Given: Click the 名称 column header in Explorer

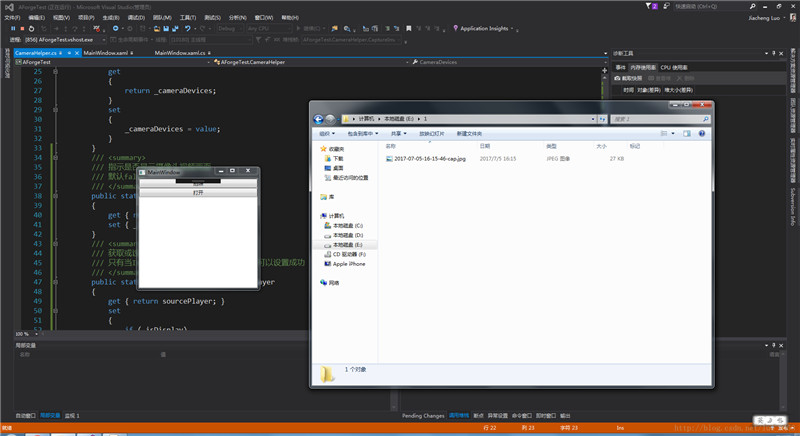Looking at the screenshot, I should [x=390, y=146].
